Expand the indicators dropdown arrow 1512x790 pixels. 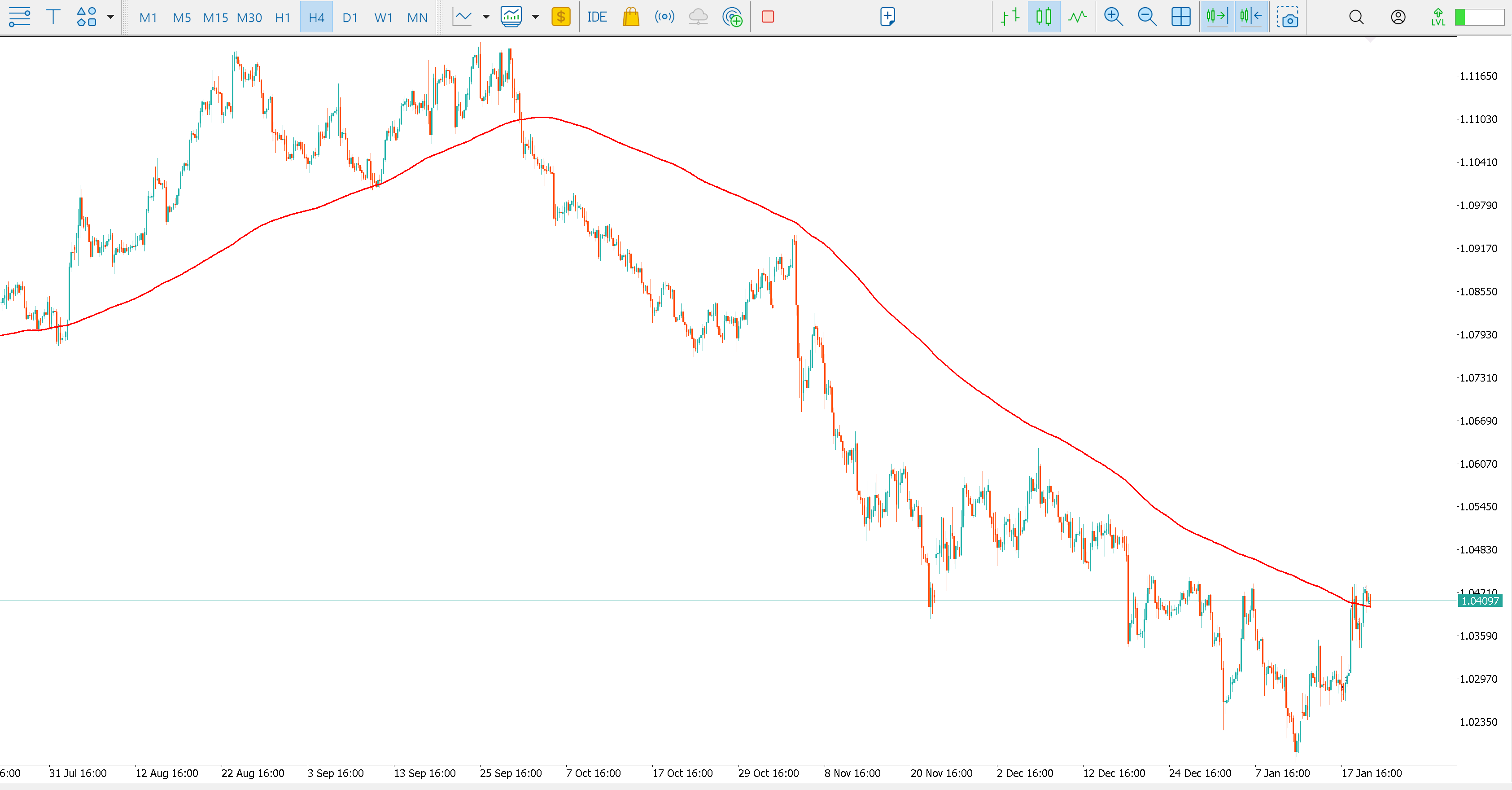point(535,17)
